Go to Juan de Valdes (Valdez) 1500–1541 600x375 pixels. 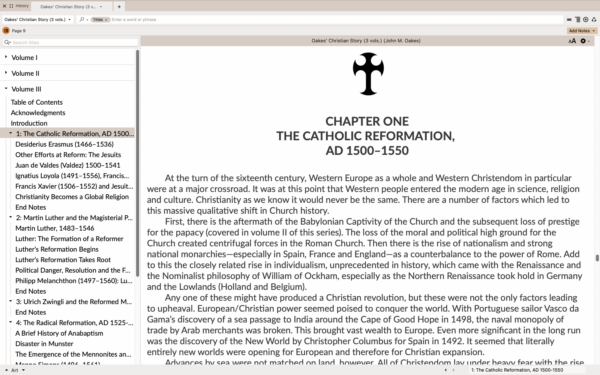[68, 165]
